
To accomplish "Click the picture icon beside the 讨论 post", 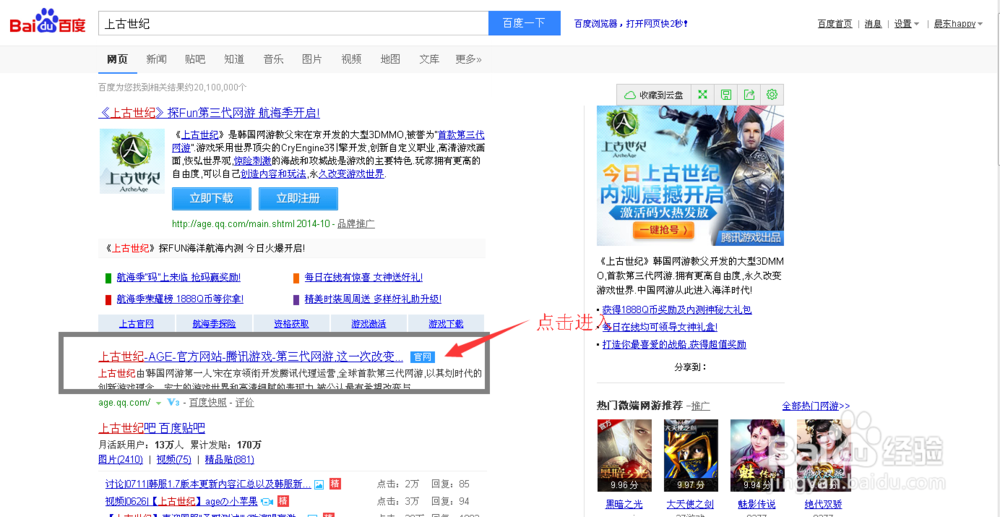I will pos(319,484).
